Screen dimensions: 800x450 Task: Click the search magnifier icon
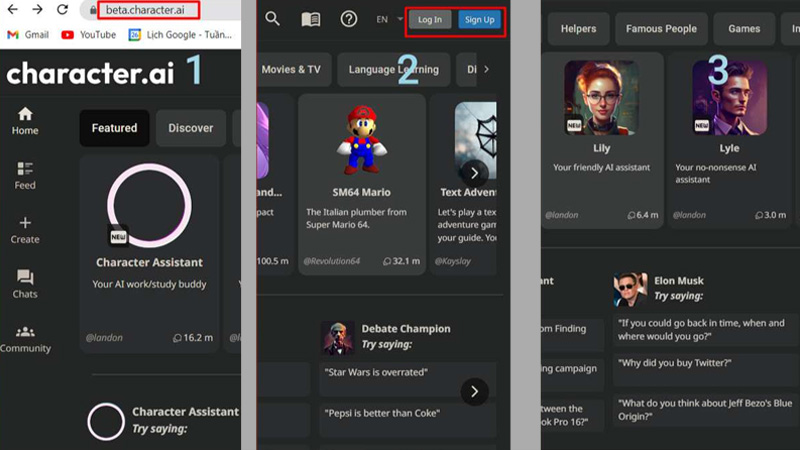[272, 19]
